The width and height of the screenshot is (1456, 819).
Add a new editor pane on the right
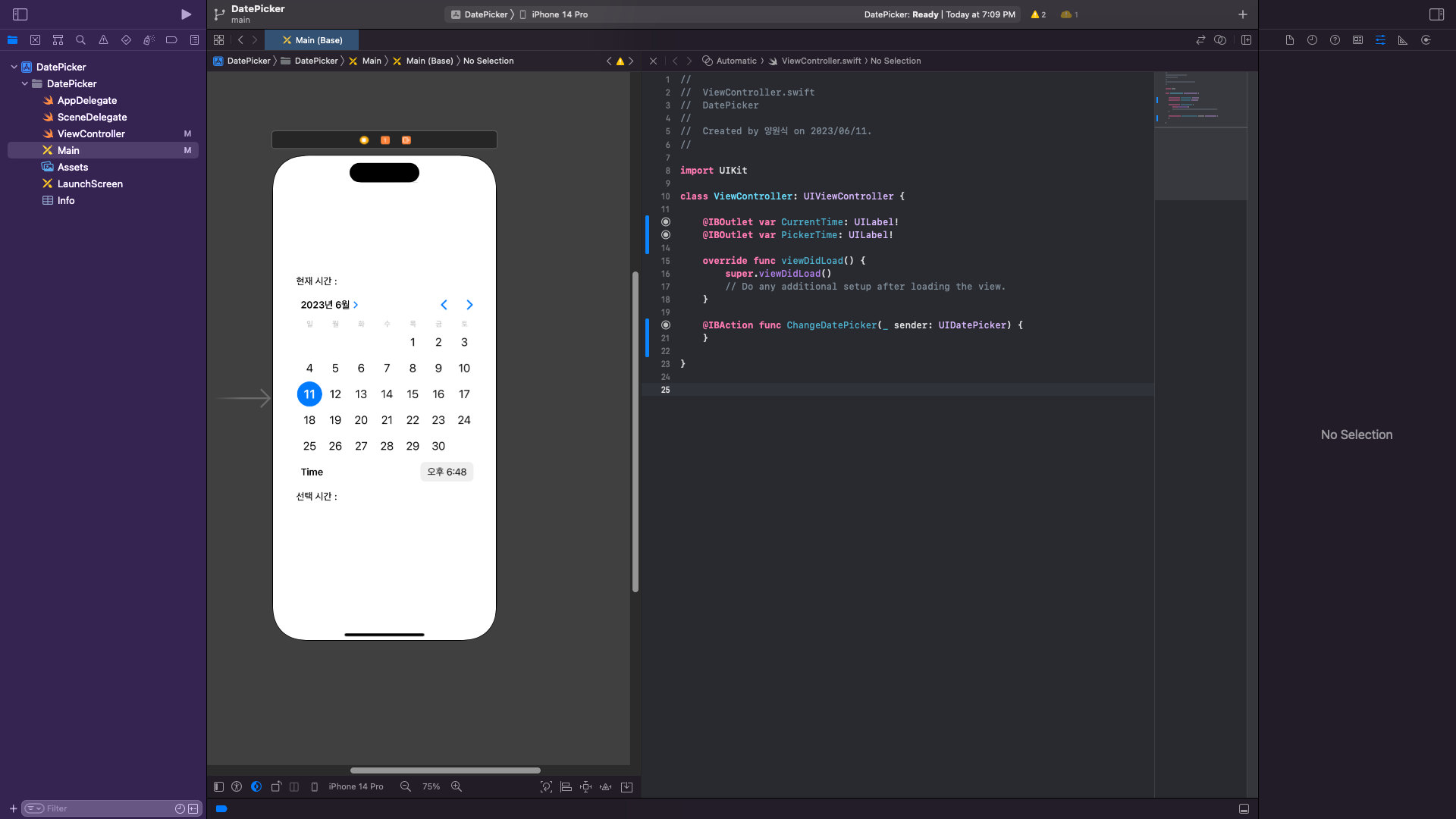[x=1246, y=40]
